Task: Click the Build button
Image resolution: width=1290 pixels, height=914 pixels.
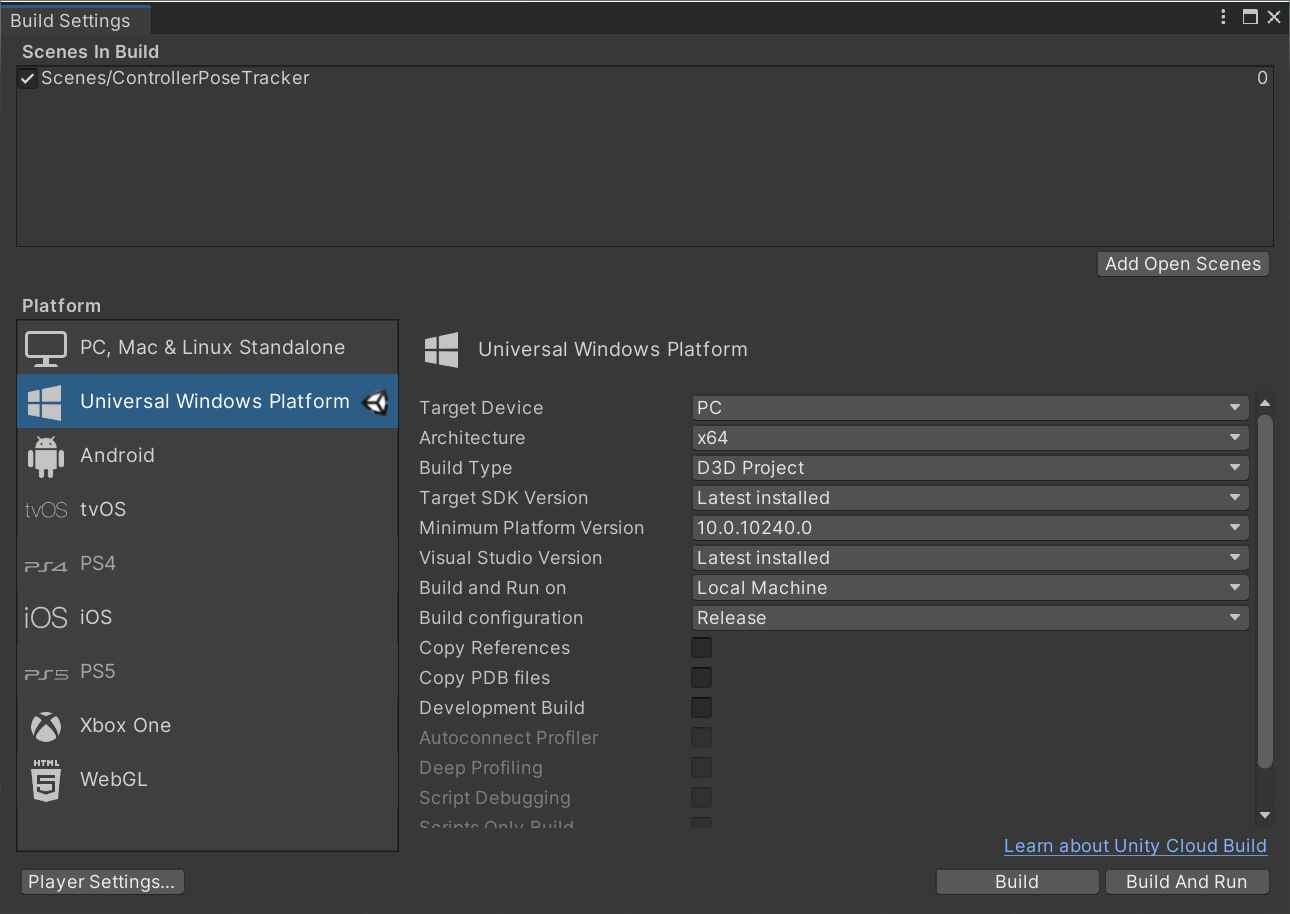Action: coord(1017,882)
